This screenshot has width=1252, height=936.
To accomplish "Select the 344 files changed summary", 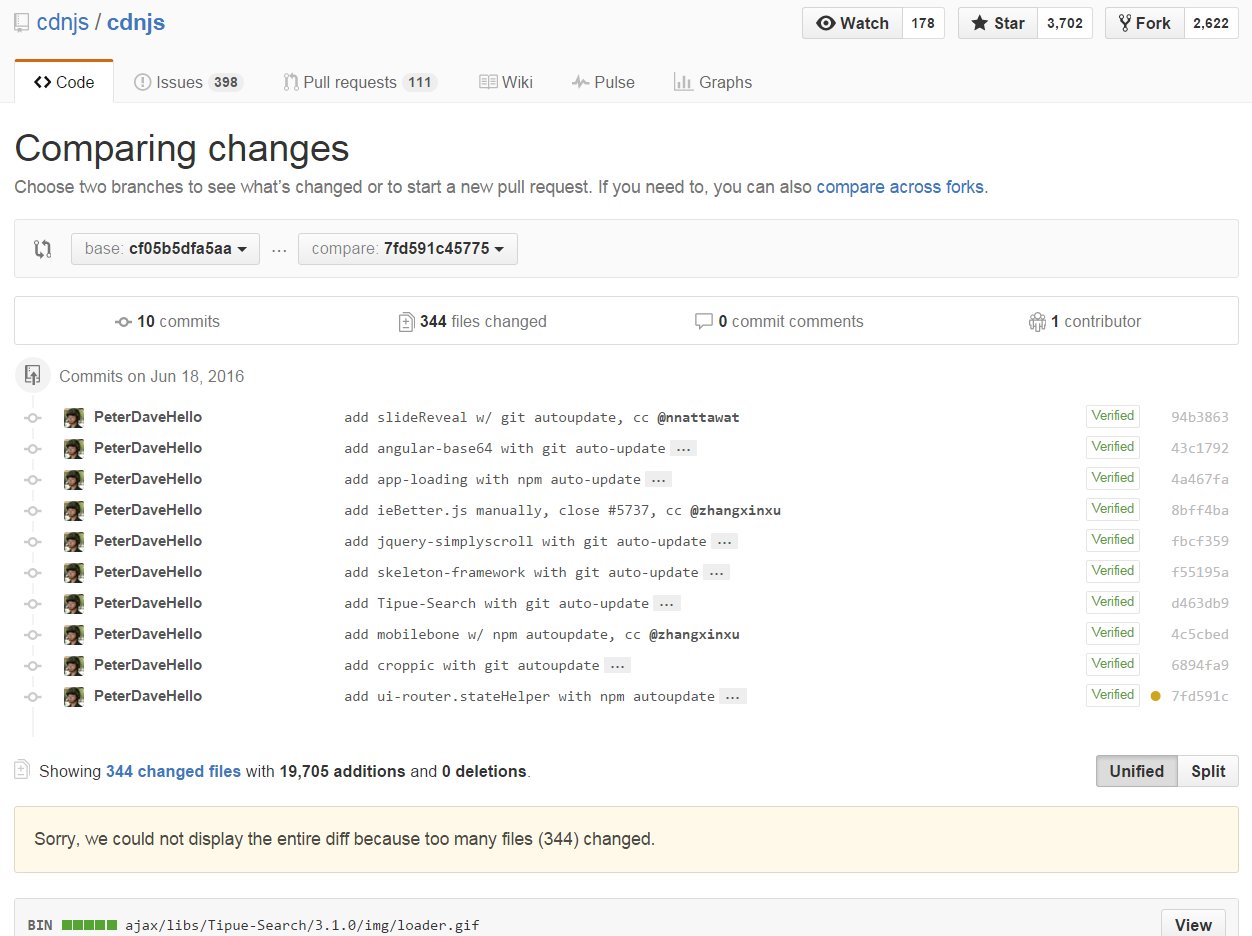I will pos(472,322).
